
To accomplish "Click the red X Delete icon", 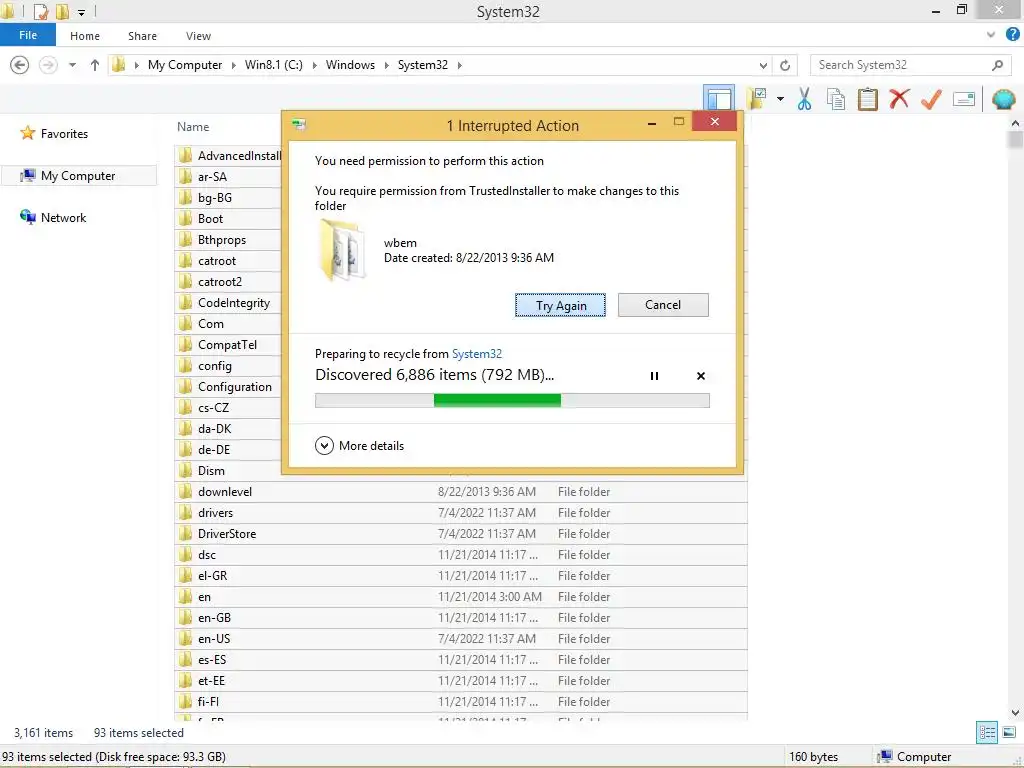I will [x=899, y=99].
